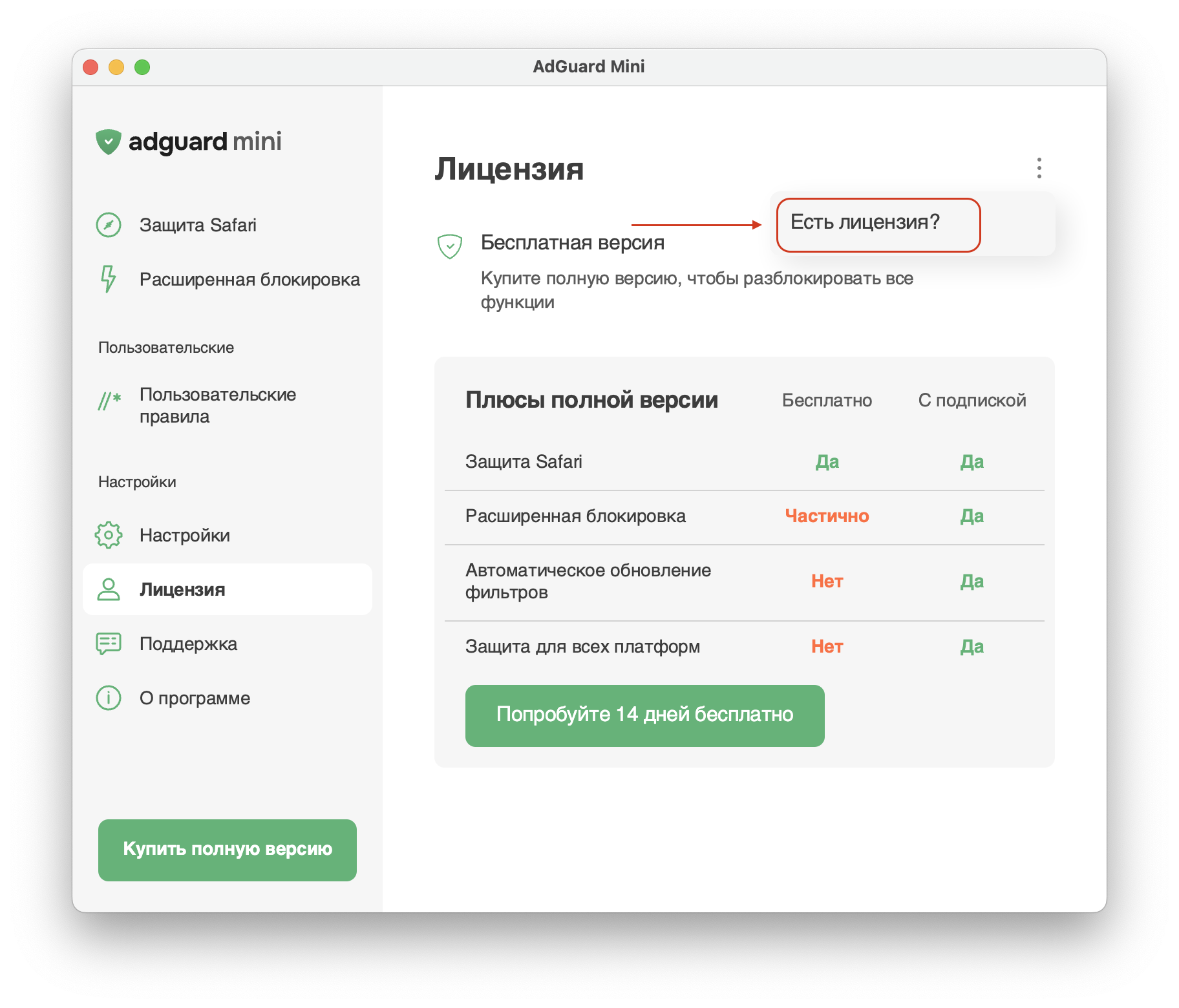Click the AdGuard shield logo icon
The image size is (1179, 1008).
(109, 142)
